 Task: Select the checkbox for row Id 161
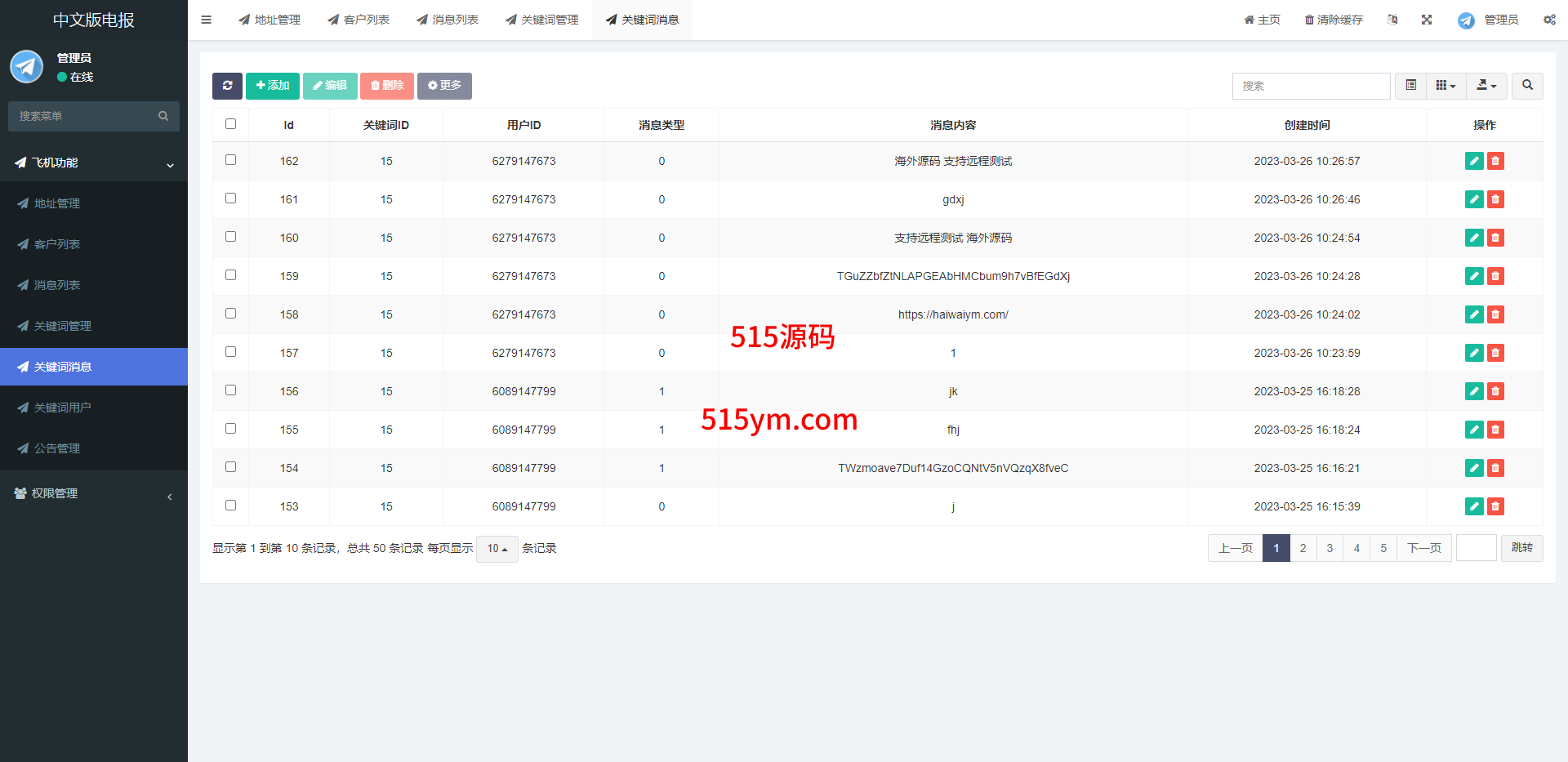point(231,198)
